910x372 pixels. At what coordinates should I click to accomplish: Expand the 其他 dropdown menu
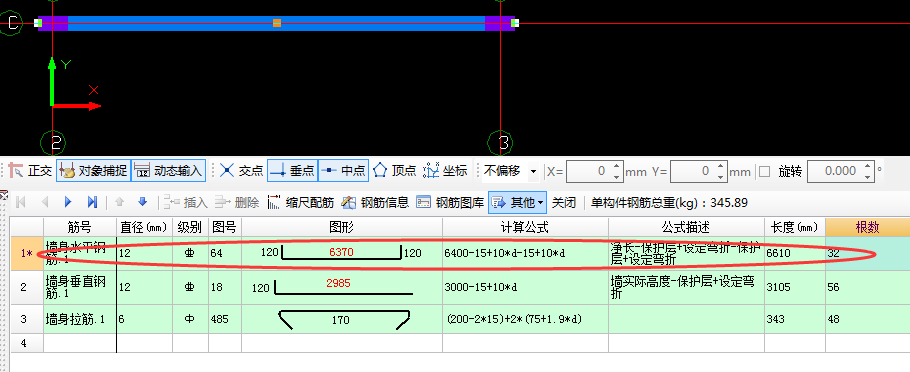(x=518, y=202)
